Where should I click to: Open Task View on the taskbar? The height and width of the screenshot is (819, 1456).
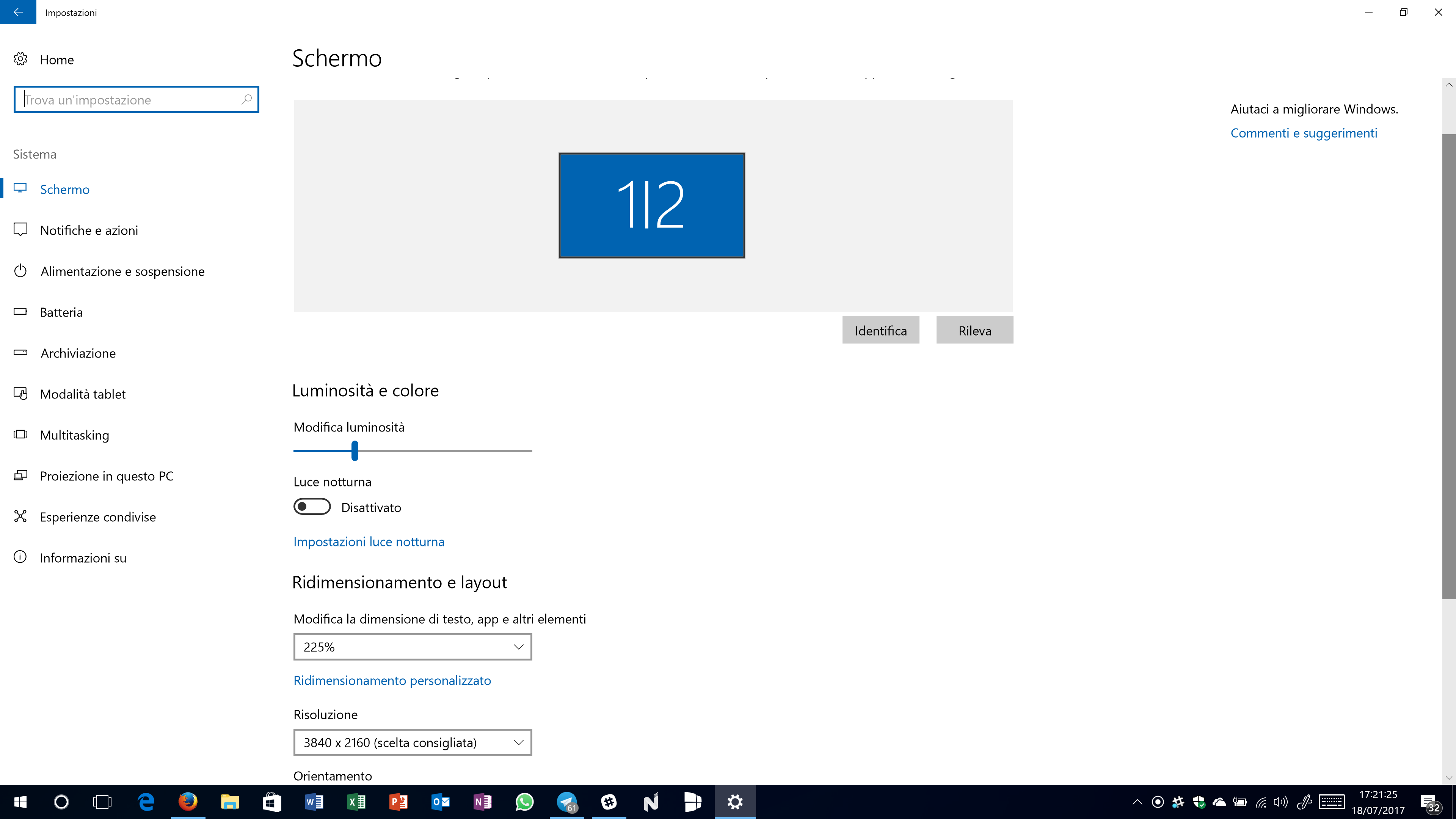pyautogui.click(x=102, y=802)
